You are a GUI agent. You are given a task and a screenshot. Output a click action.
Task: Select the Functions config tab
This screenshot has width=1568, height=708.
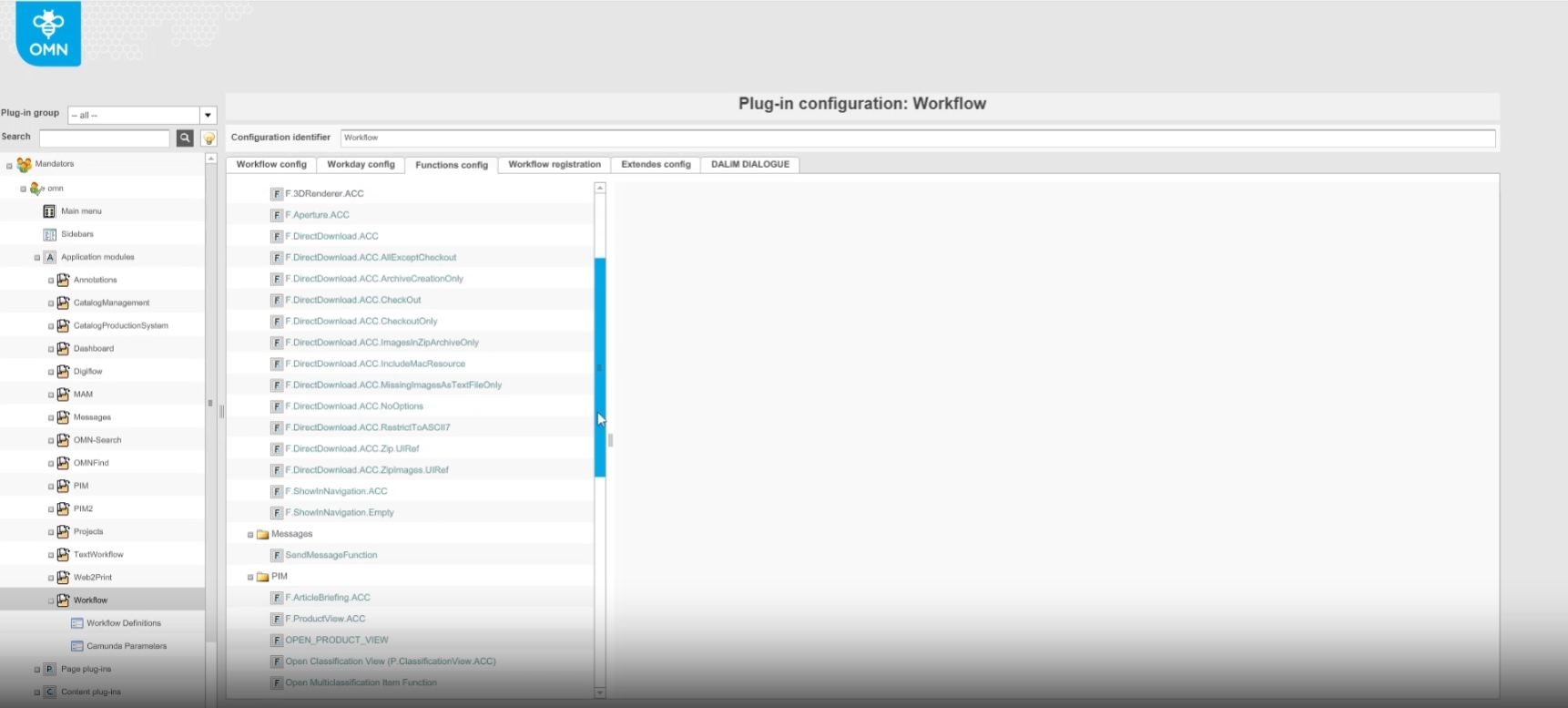point(452,165)
